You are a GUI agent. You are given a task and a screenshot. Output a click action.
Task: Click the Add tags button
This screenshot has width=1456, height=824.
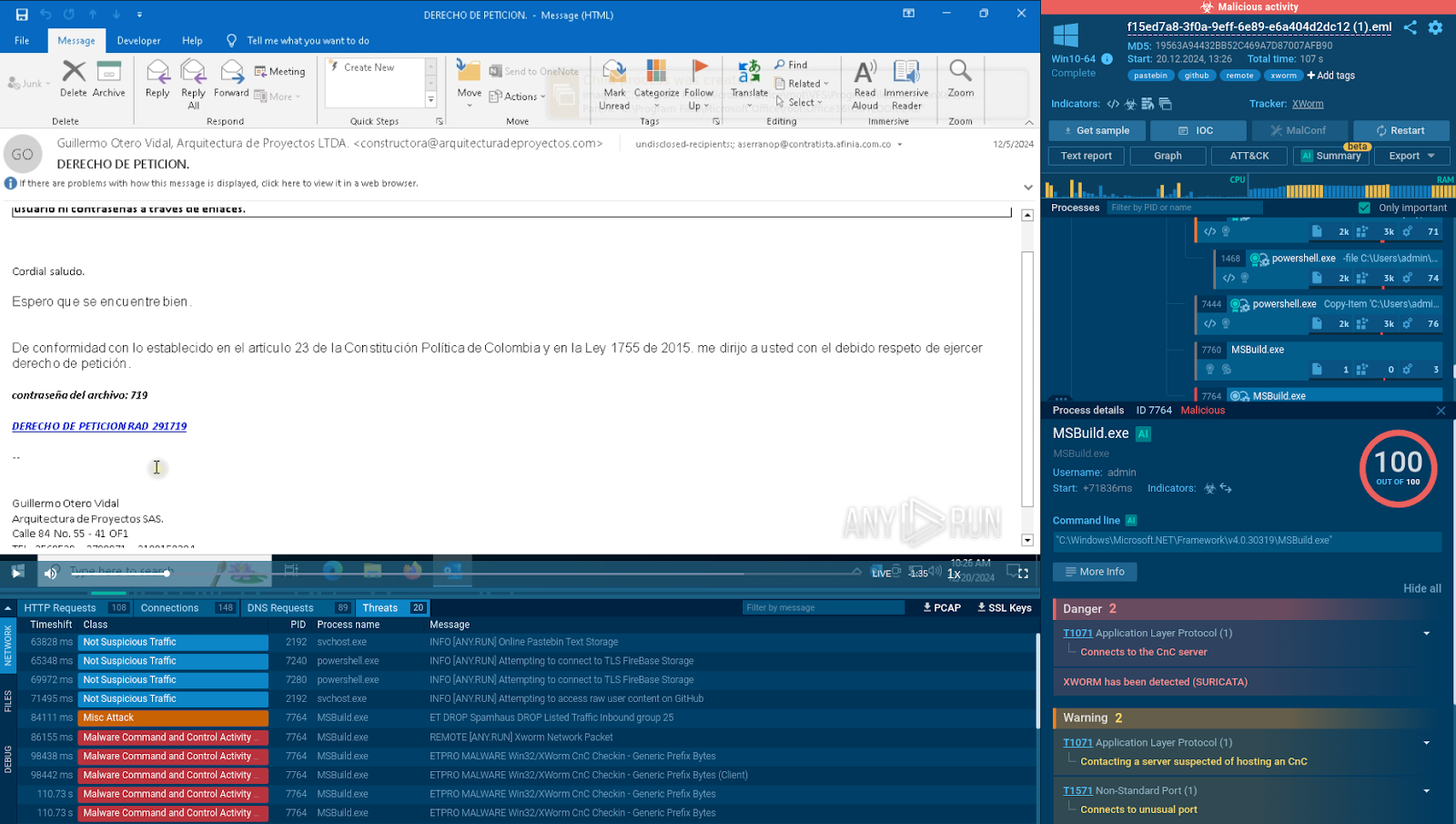click(x=1330, y=76)
